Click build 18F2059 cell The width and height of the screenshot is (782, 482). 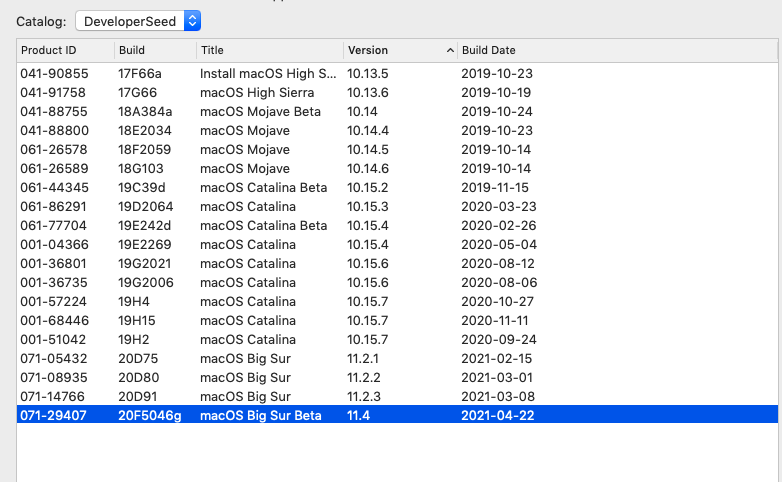145,150
